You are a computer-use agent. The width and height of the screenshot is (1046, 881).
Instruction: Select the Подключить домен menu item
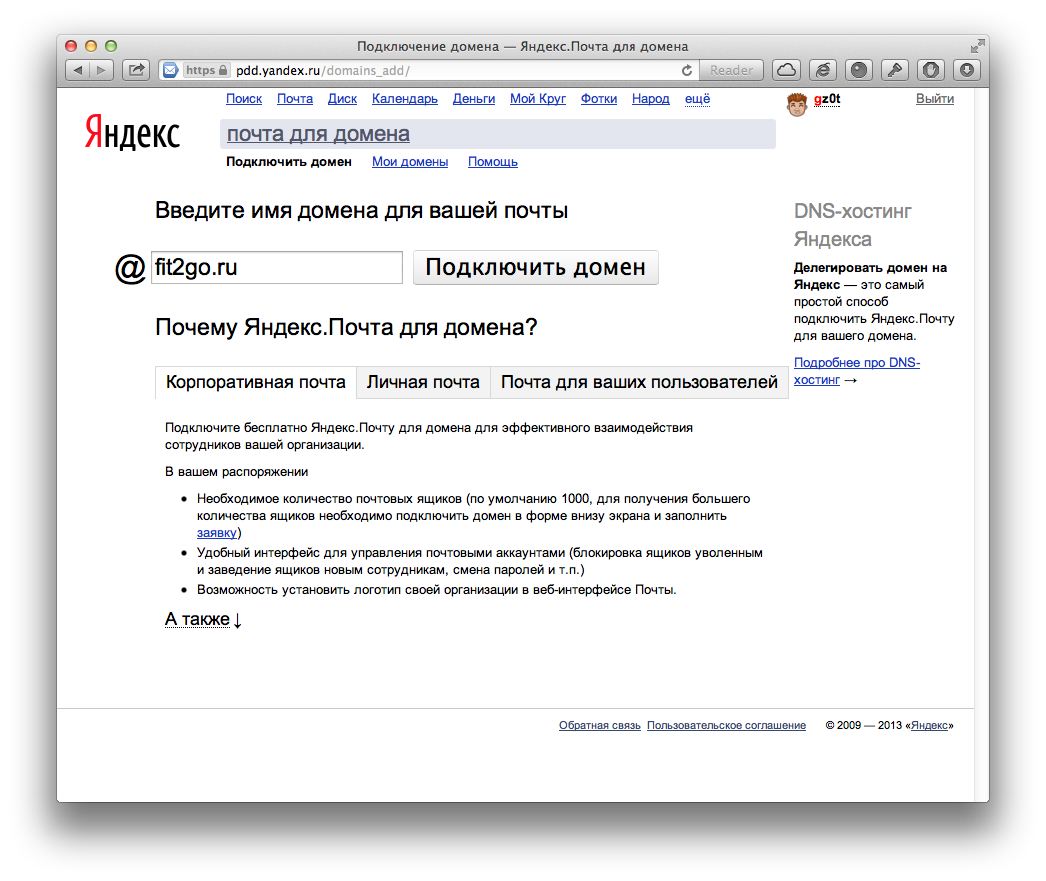point(289,162)
